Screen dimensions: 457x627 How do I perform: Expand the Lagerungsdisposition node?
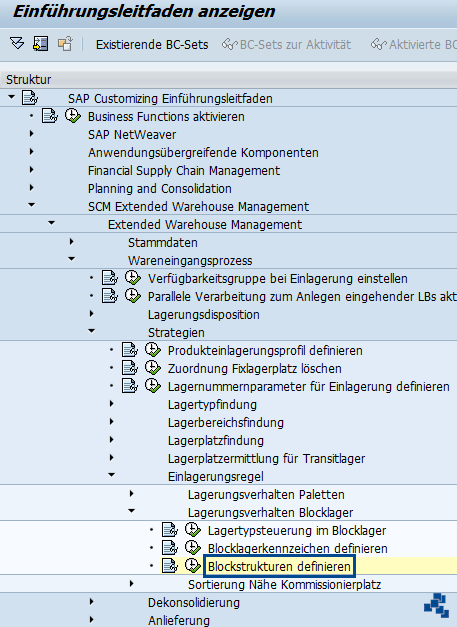92,314
